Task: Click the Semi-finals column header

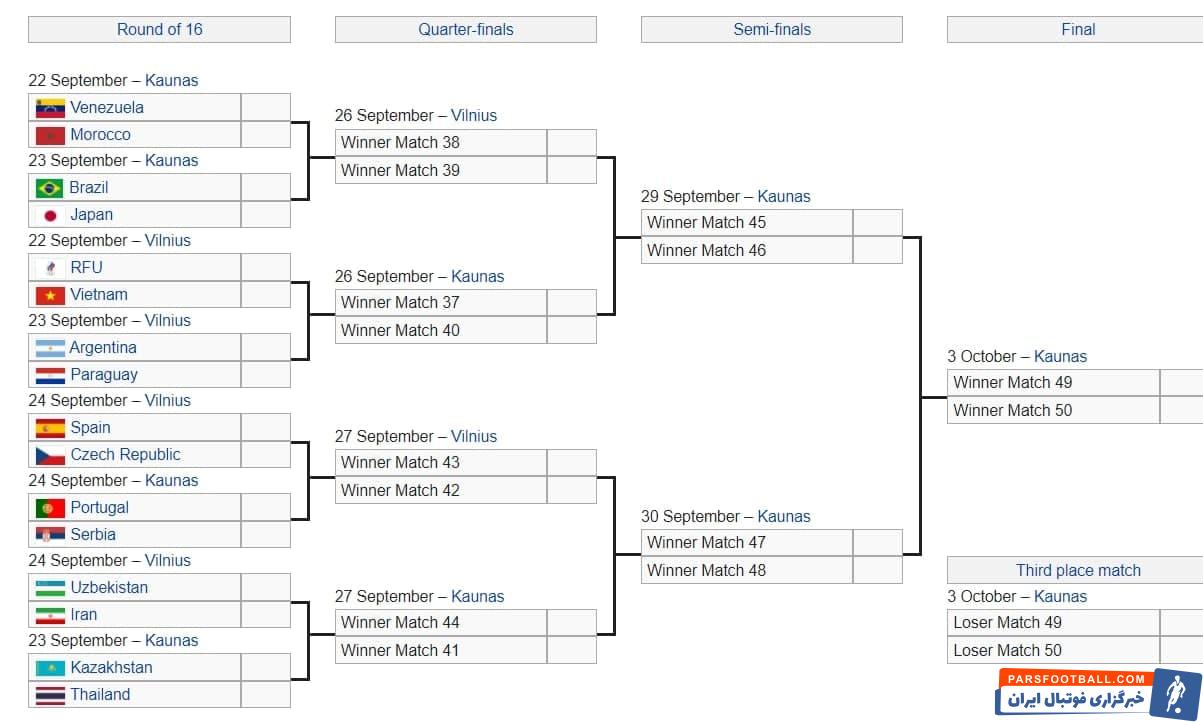Action: tap(771, 30)
